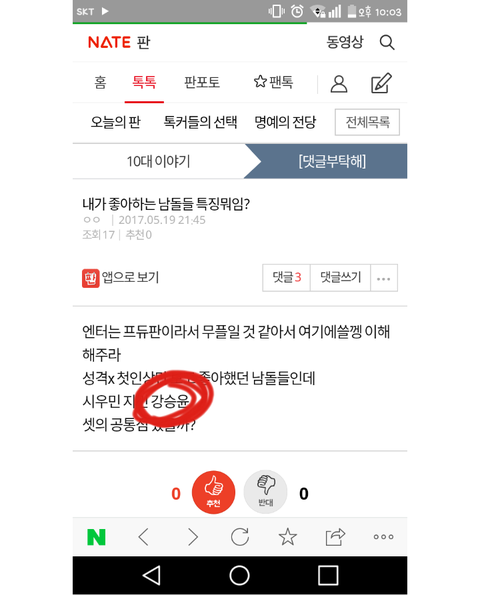This screenshot has width=480, height=595.
Task: Reload the page with refresh icon
Action: tap(240, 537)
